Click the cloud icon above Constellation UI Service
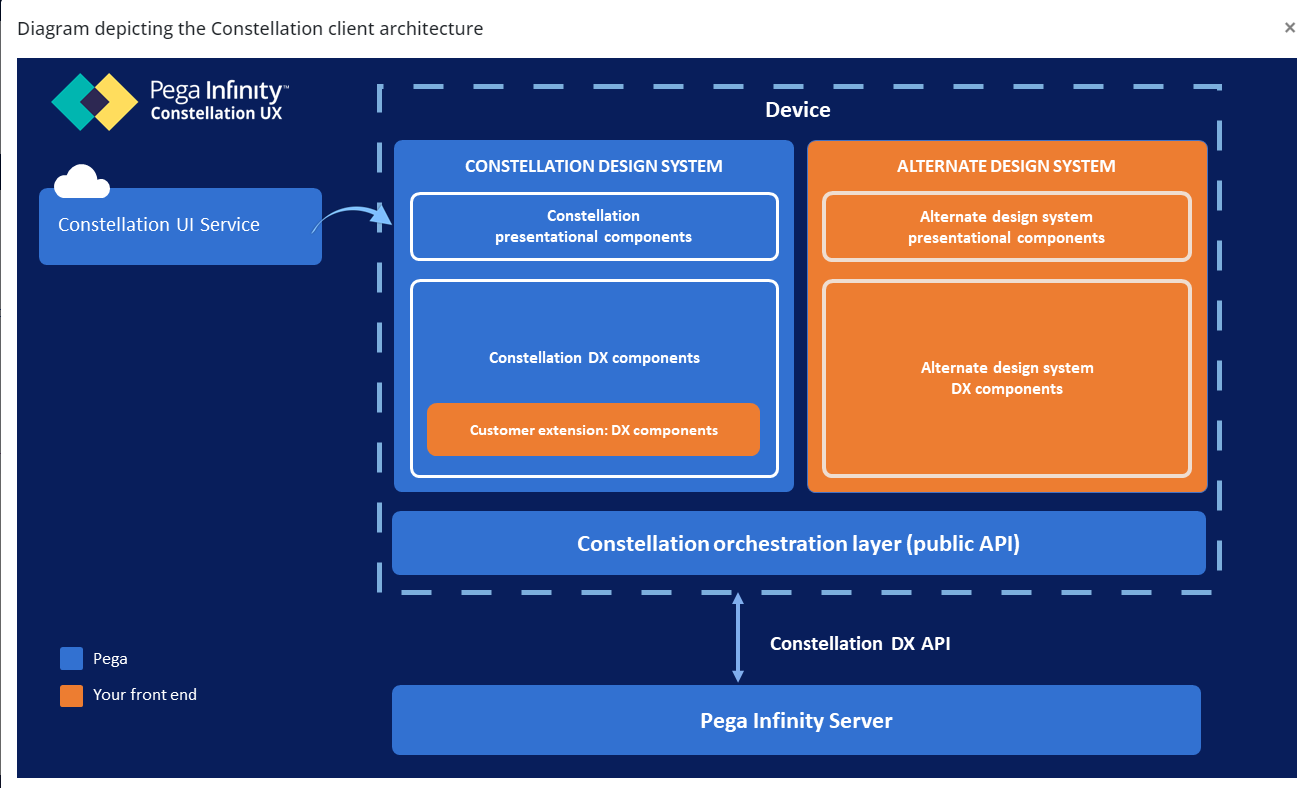The image size is (1311, 788). tap(82, 182)
